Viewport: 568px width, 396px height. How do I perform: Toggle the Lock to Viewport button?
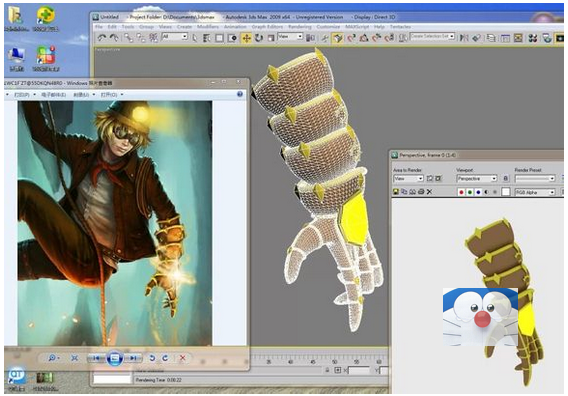[506, 179]
